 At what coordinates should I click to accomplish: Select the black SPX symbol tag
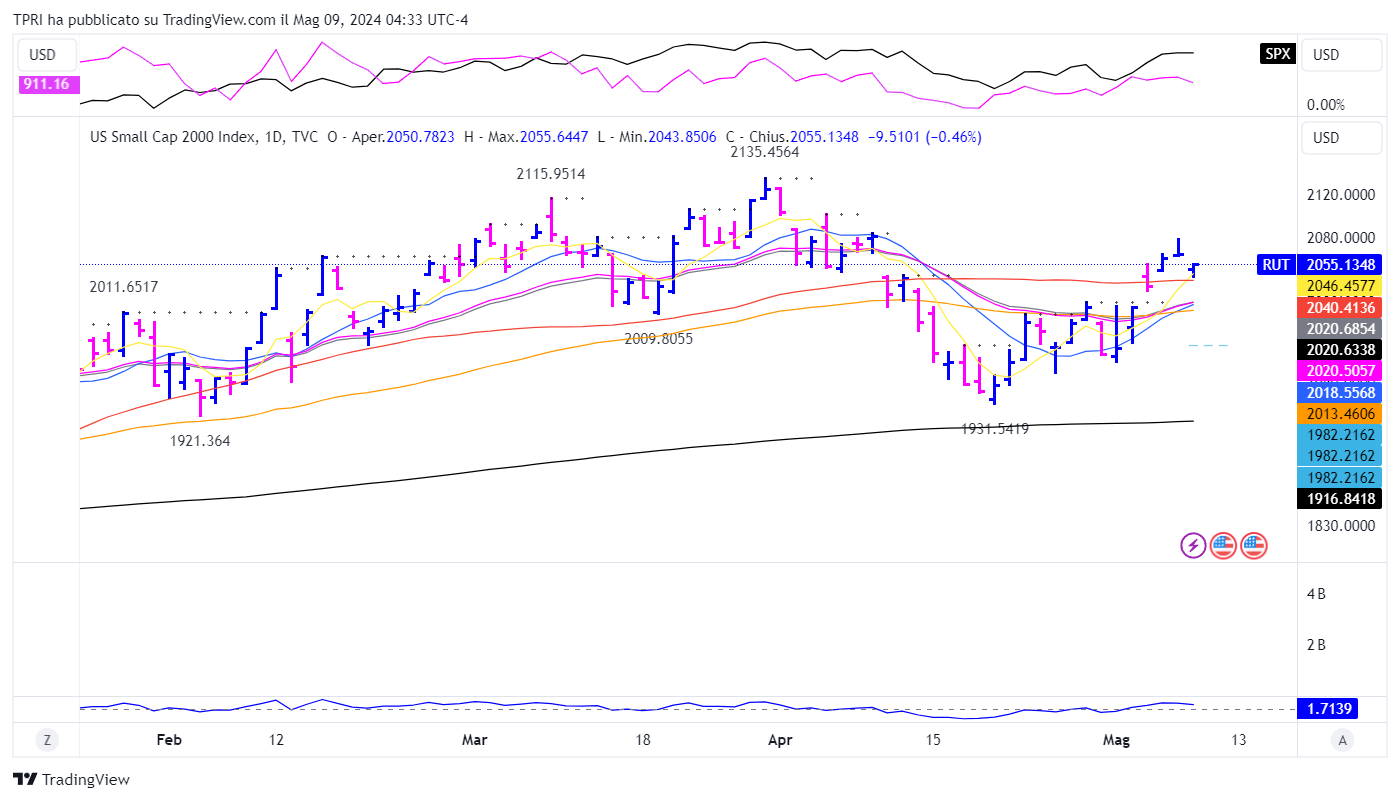pos(1277,54)
